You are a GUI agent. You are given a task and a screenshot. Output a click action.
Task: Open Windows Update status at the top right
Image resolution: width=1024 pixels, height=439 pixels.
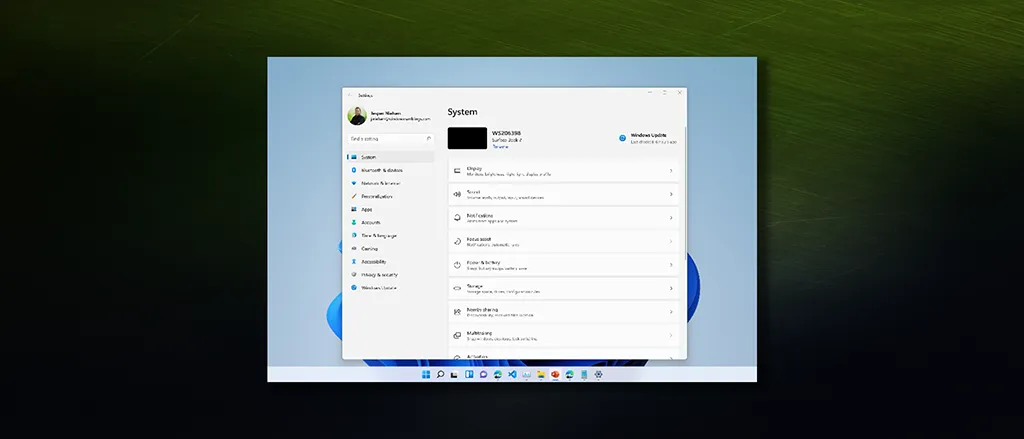coord(648,138)
